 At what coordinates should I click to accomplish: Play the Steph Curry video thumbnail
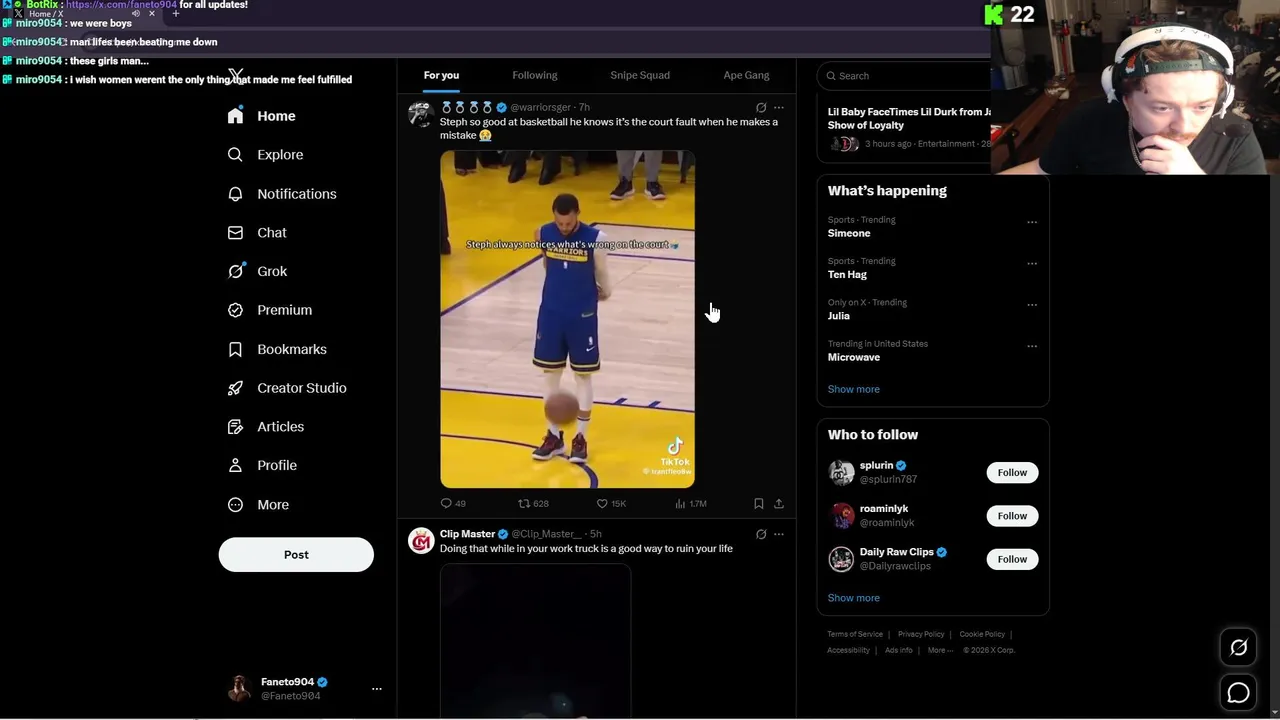[567, 319]
